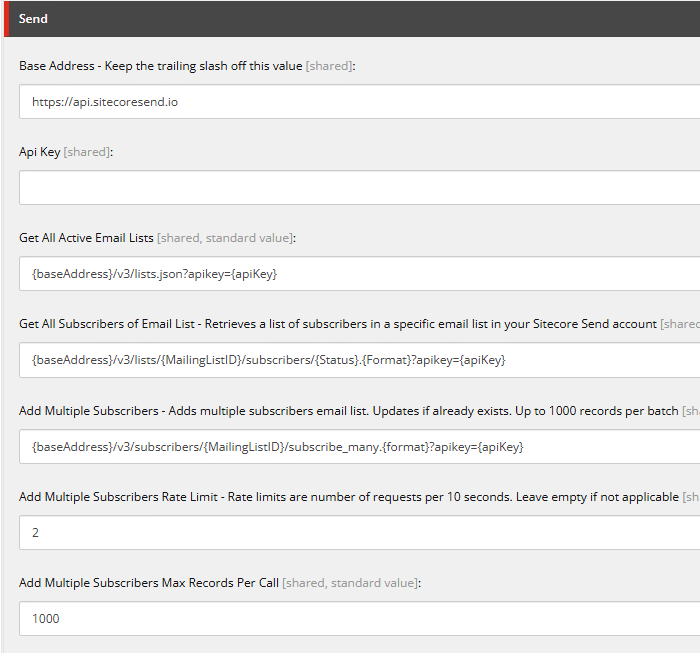The image size is (700, 653).
Task: Click the Rate Limit field containing 2
Action: (359, 533)
